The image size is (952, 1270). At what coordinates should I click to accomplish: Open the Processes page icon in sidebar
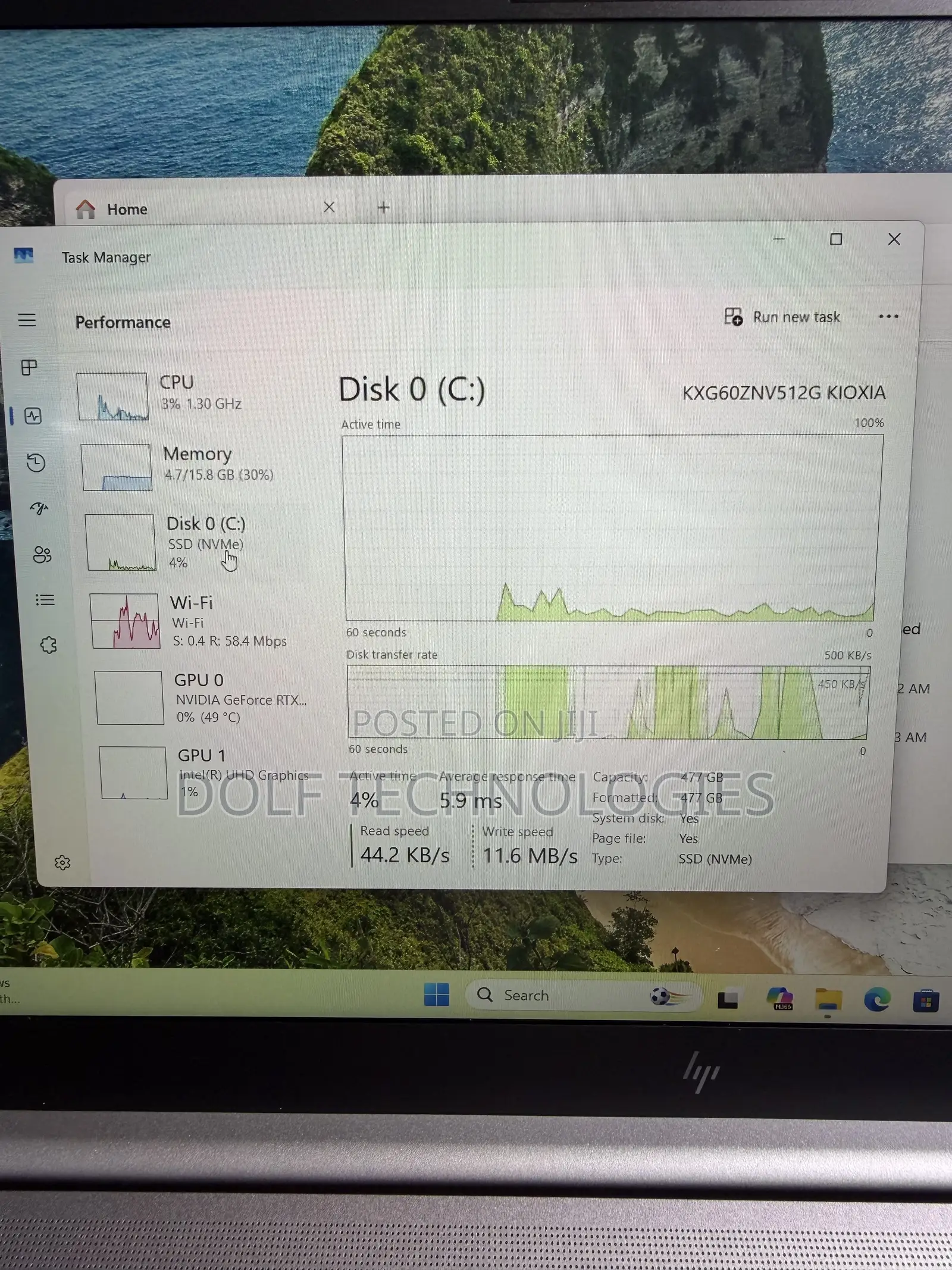point(29,367)
